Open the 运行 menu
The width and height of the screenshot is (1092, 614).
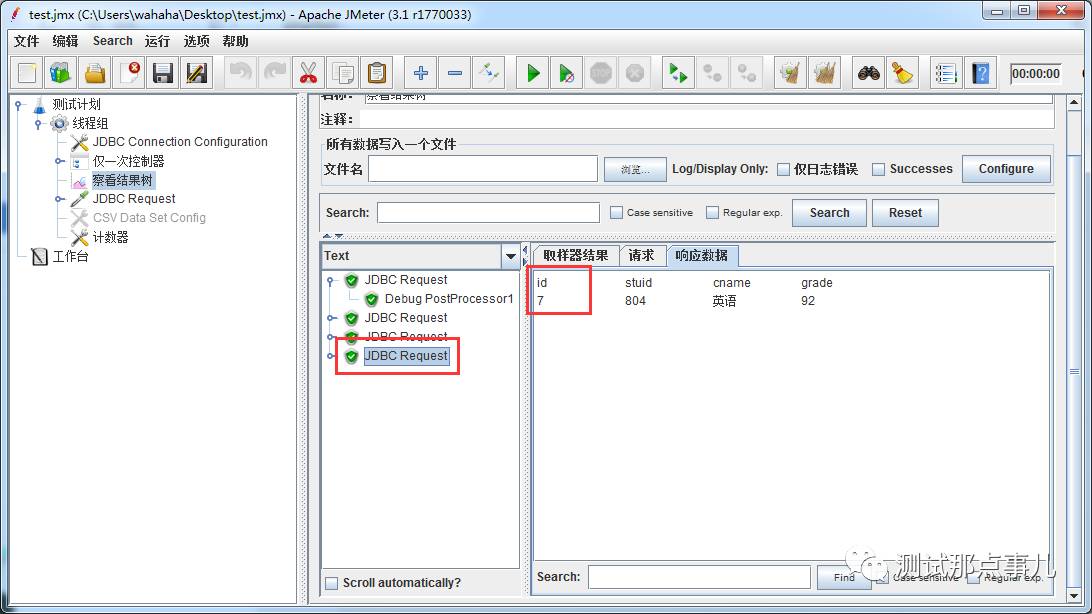(157, 41)
